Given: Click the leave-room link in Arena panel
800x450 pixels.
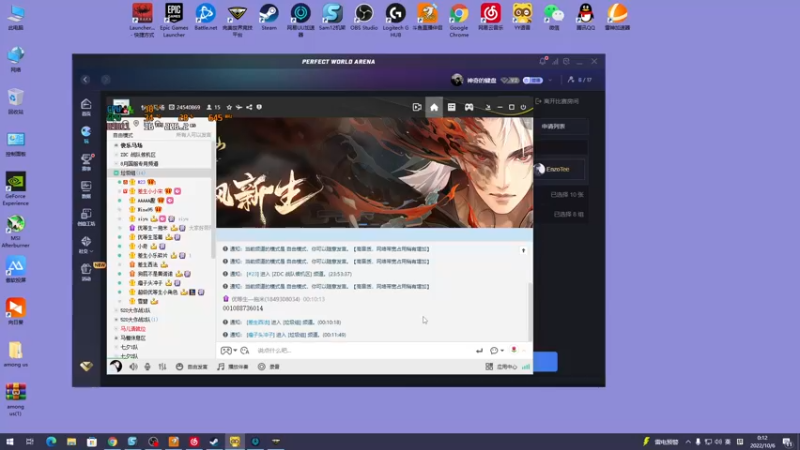Looking at the screenshot, I should pos(557,101).
